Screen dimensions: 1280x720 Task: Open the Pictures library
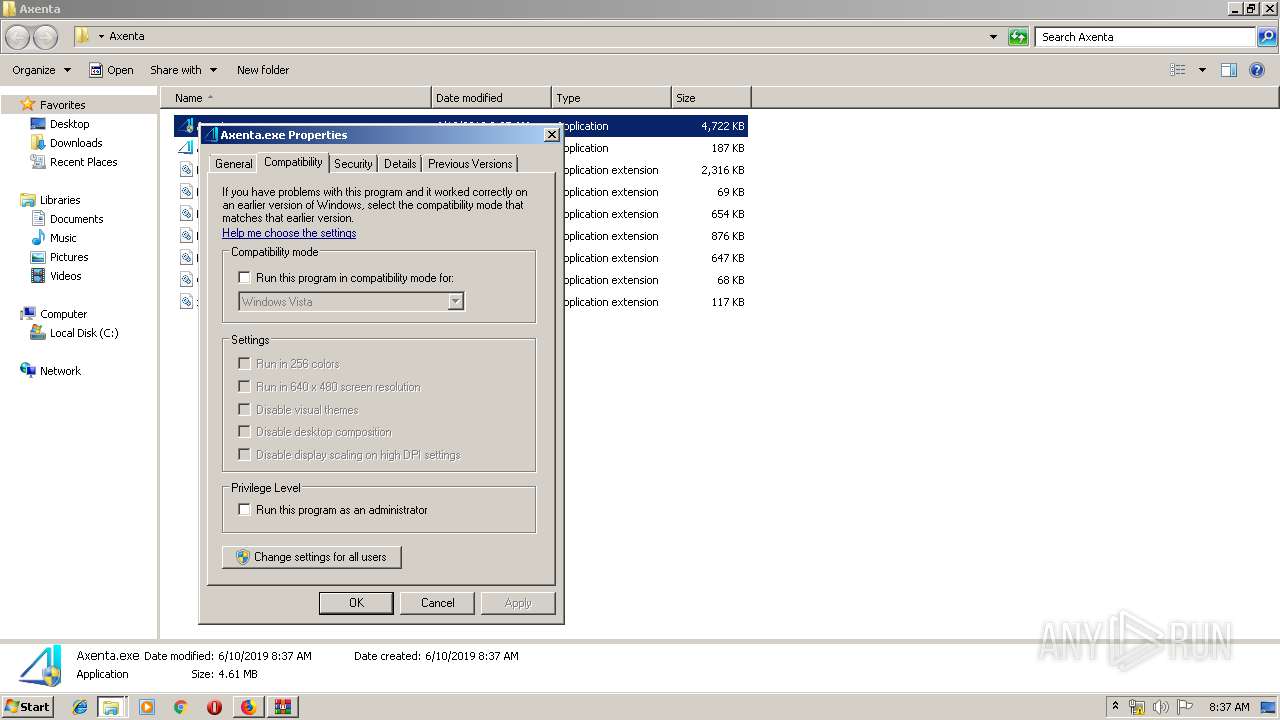point(69,257)
